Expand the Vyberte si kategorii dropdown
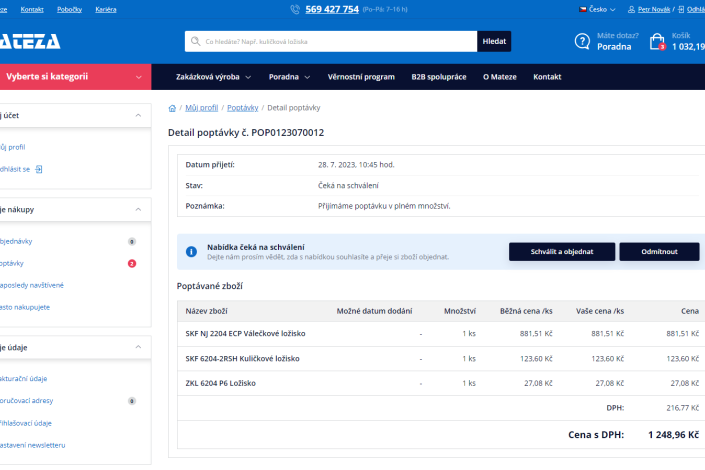 click(x=75, y=77)
